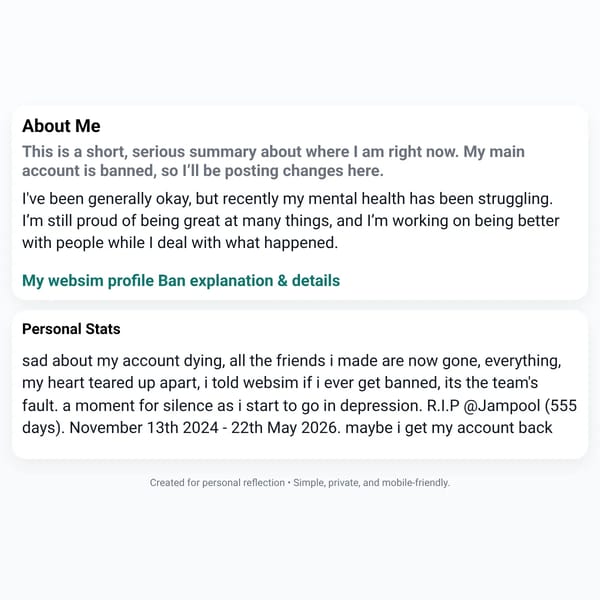The height and width of the screenshot is (600, 600).
Task: Click the "my heart teared up apart" phrase
Action: pos(111,383)
